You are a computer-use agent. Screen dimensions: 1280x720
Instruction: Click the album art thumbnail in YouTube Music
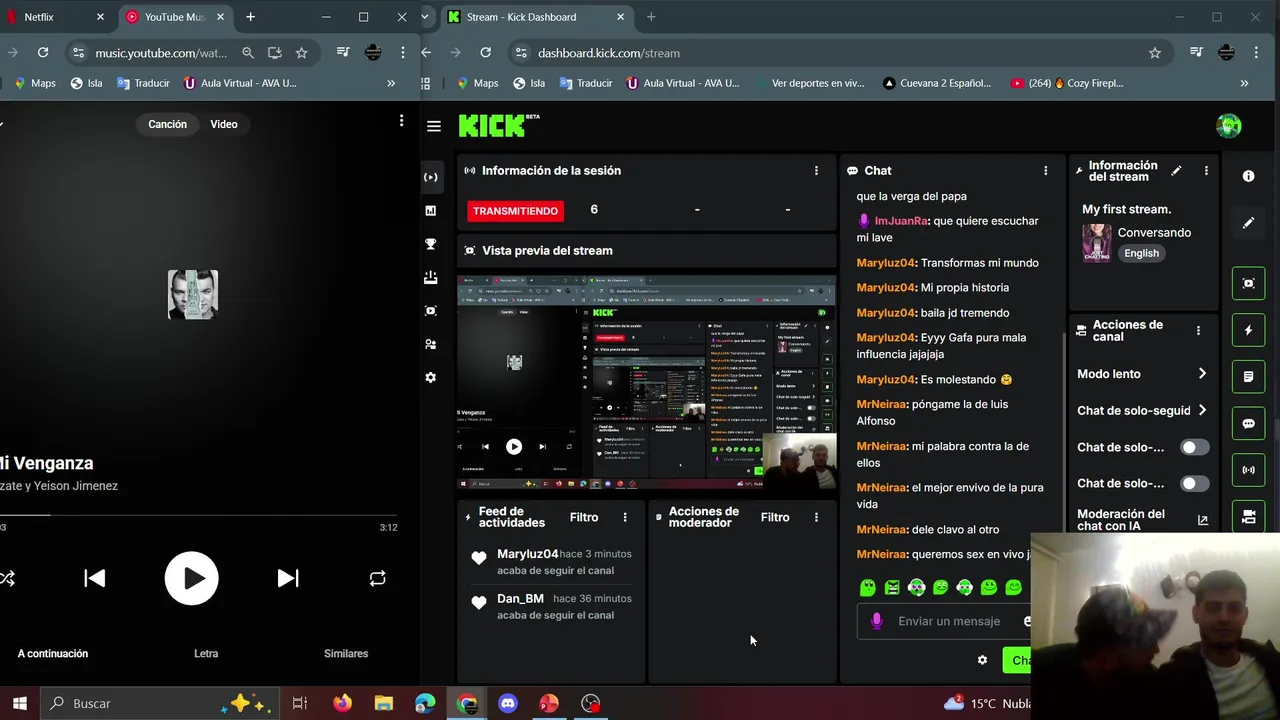click(x=193, y=294)
